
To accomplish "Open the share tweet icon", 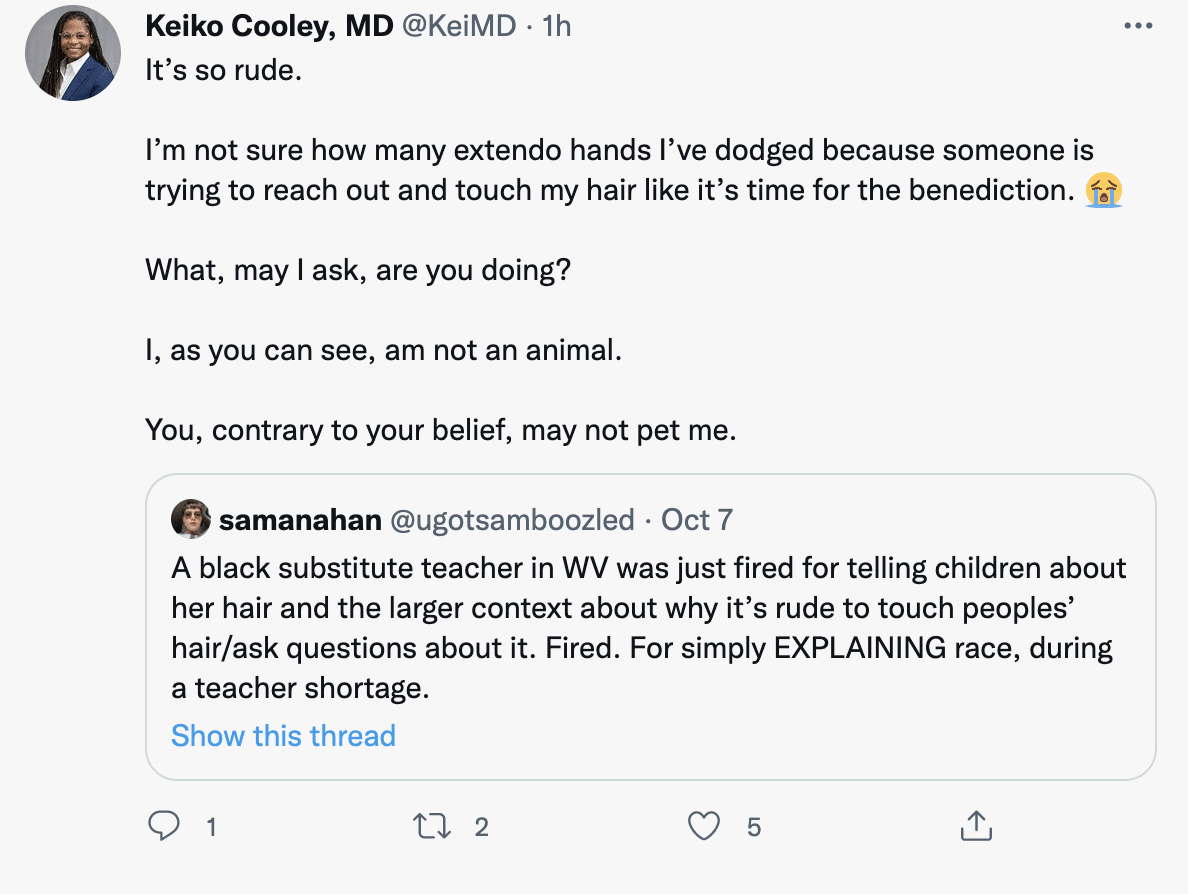I will pyautogui.click(x=975, y=826).
